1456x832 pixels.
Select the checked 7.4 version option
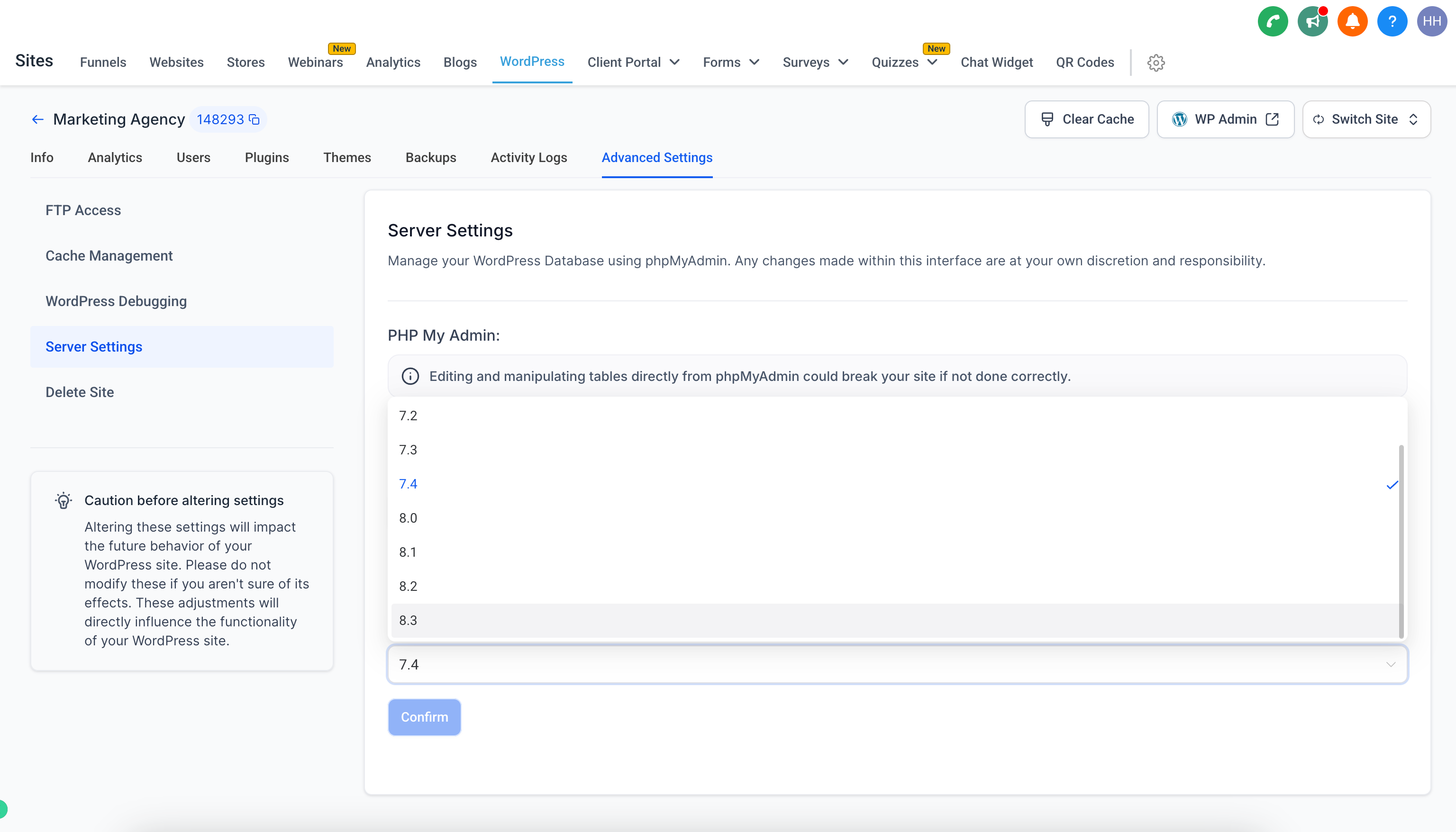point(408,484)
